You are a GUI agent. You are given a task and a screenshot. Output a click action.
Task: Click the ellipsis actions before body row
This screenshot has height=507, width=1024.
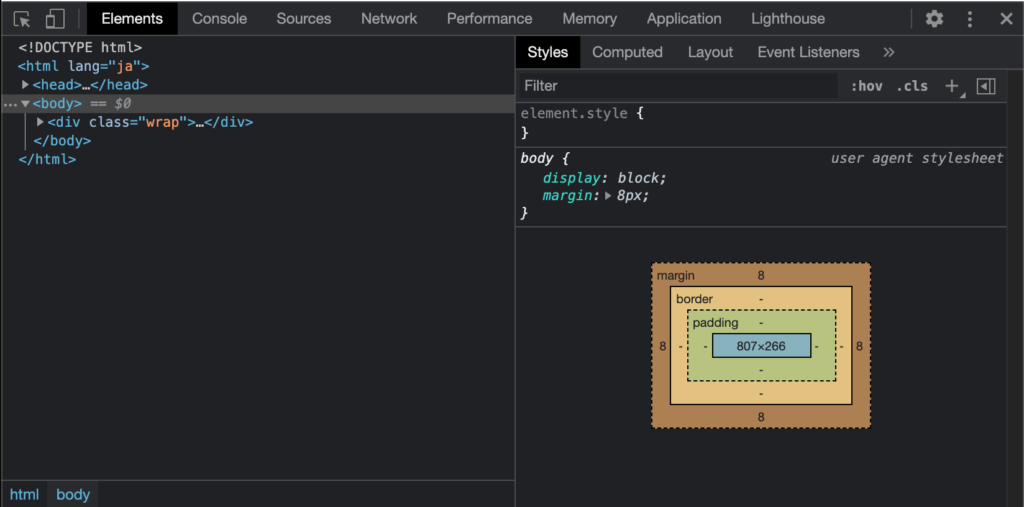tap(10, 105)
